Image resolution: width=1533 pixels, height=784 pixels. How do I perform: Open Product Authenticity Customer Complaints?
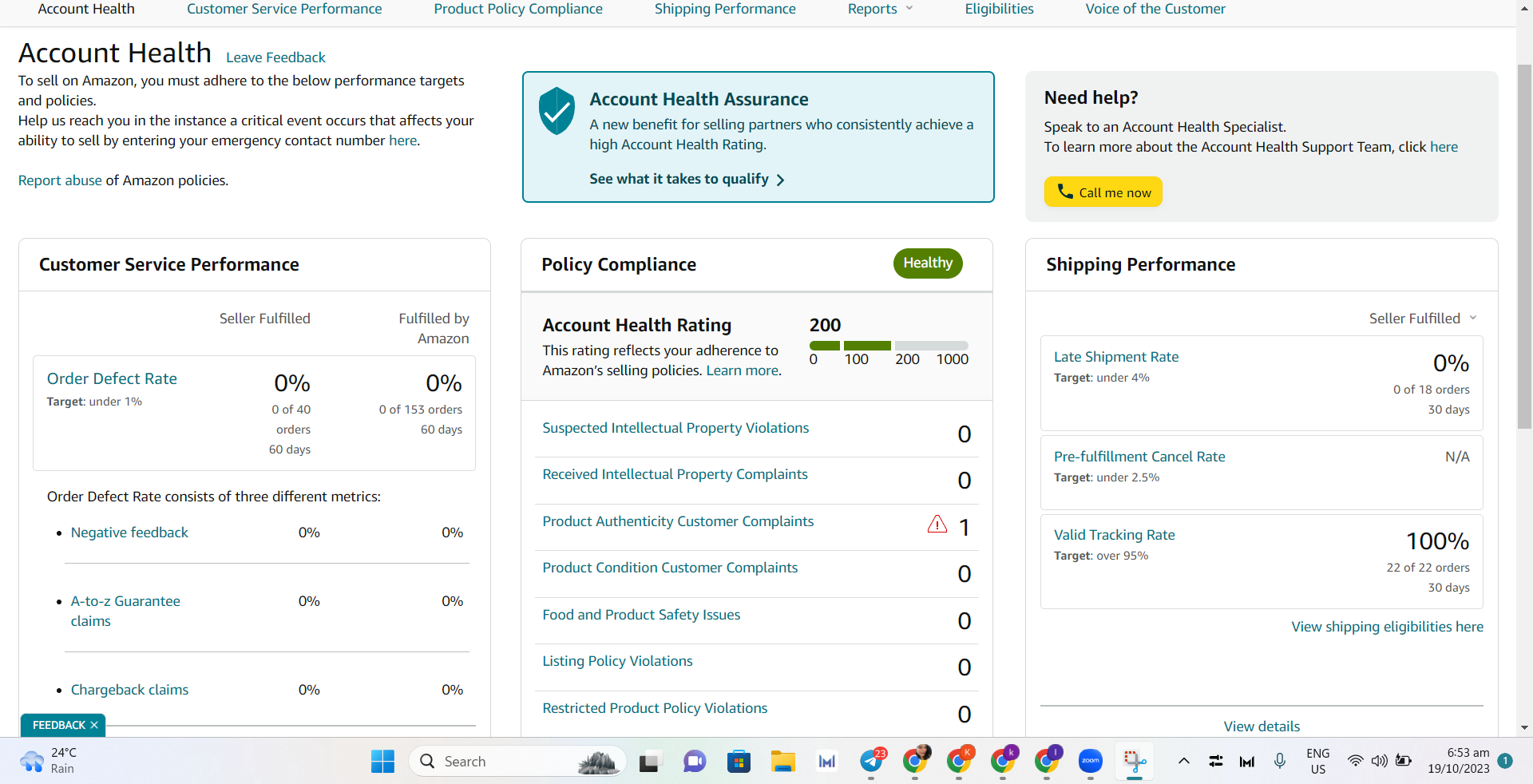click(678, 521)
